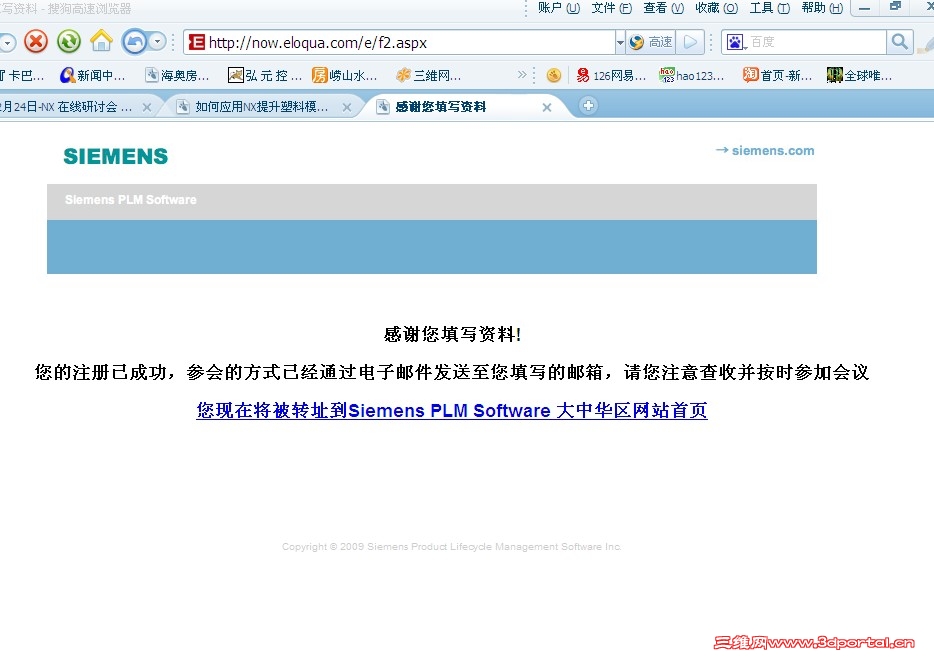
Task: Click the 百度 search input box
Action: coord(817,42)
